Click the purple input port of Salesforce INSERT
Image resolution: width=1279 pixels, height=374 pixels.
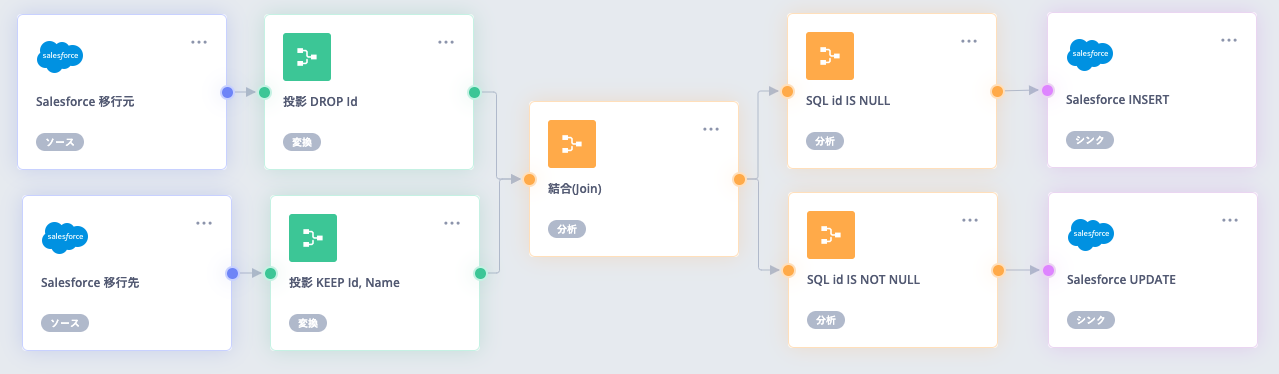(1047, 91)
